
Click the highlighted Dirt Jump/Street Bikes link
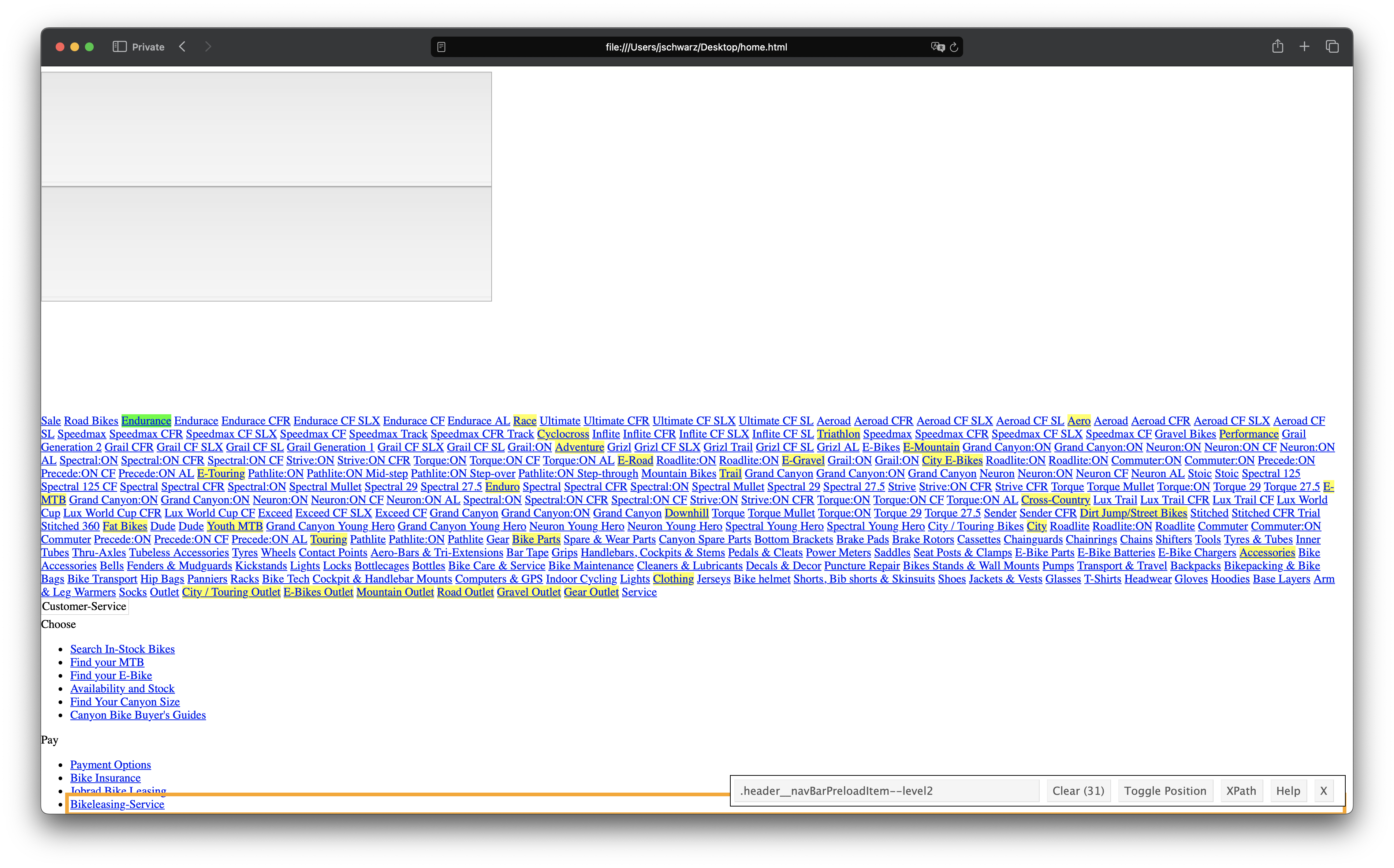[x=1133, y=513]
